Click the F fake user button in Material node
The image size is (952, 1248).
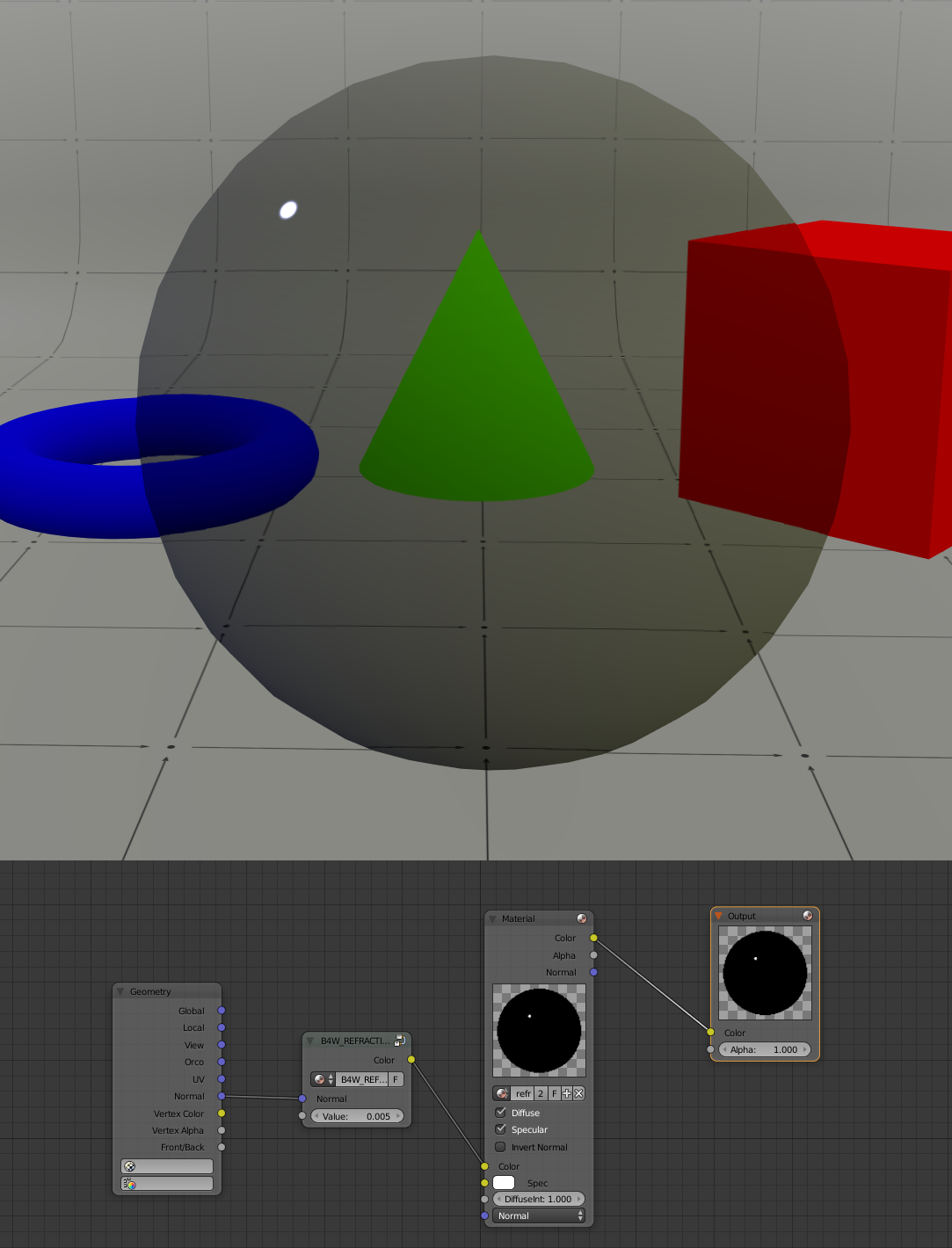pos(555,1093)
